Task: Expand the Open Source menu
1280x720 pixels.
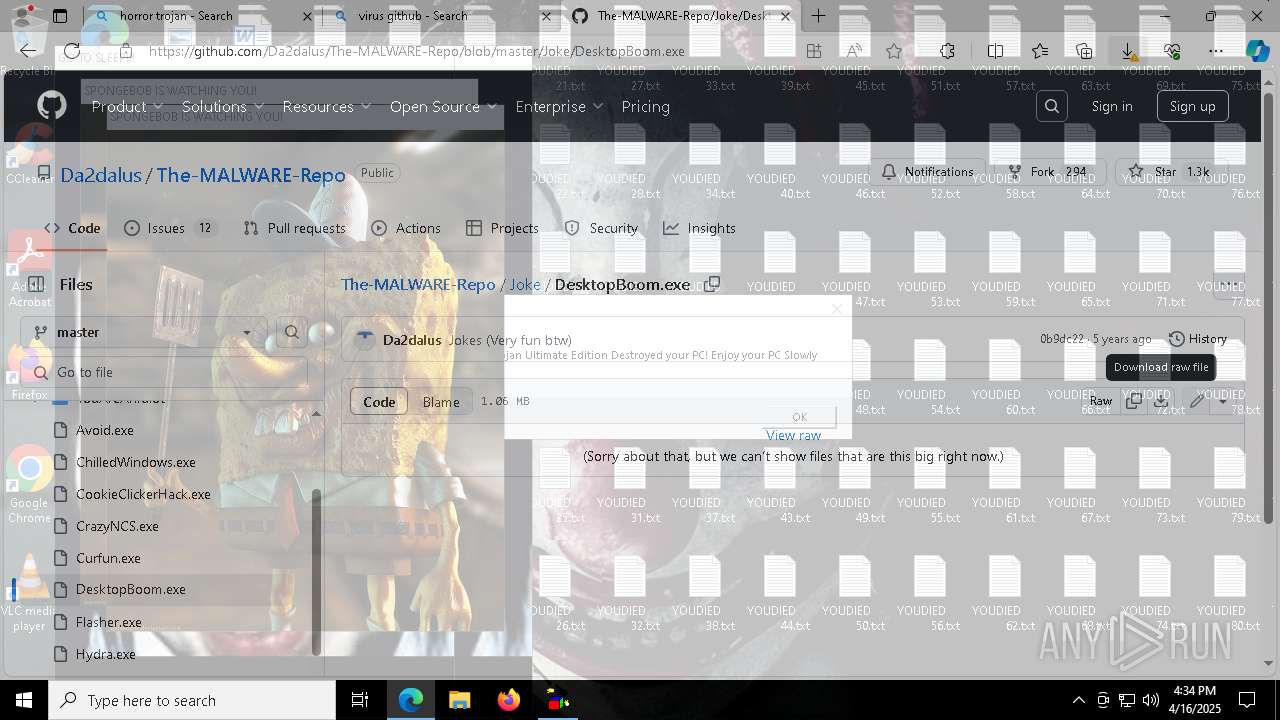Action: pyautogui.click(x=443, y=106)
